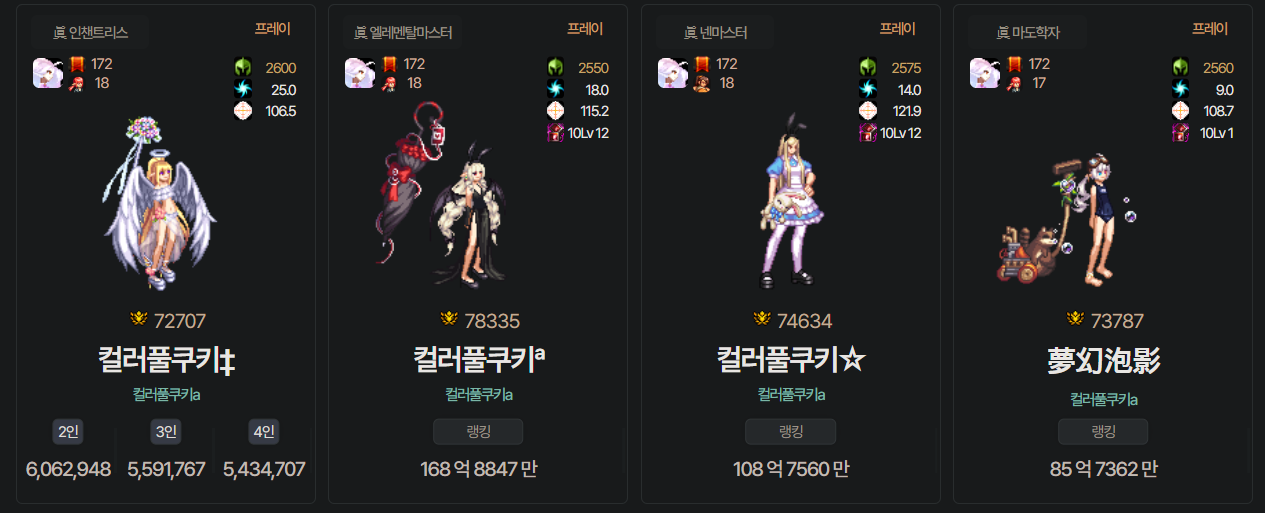Click the pink gift icon beside 10Lv 1
This screenshot has height=513, width=1265.
(x=1181, y=132)
